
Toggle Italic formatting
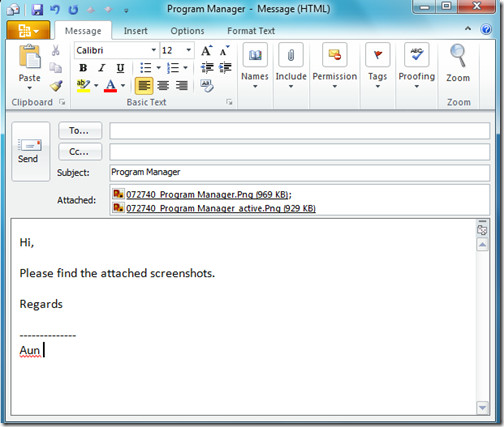point(102,68)
